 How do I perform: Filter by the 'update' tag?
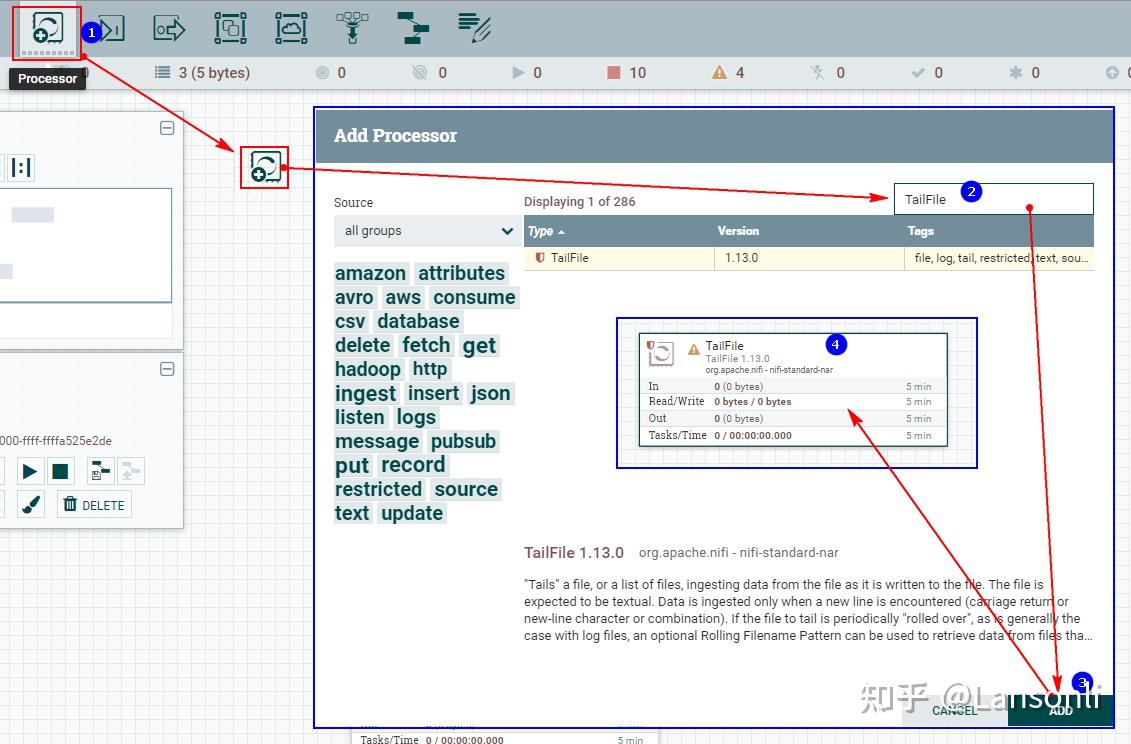[x=413, y=513]
